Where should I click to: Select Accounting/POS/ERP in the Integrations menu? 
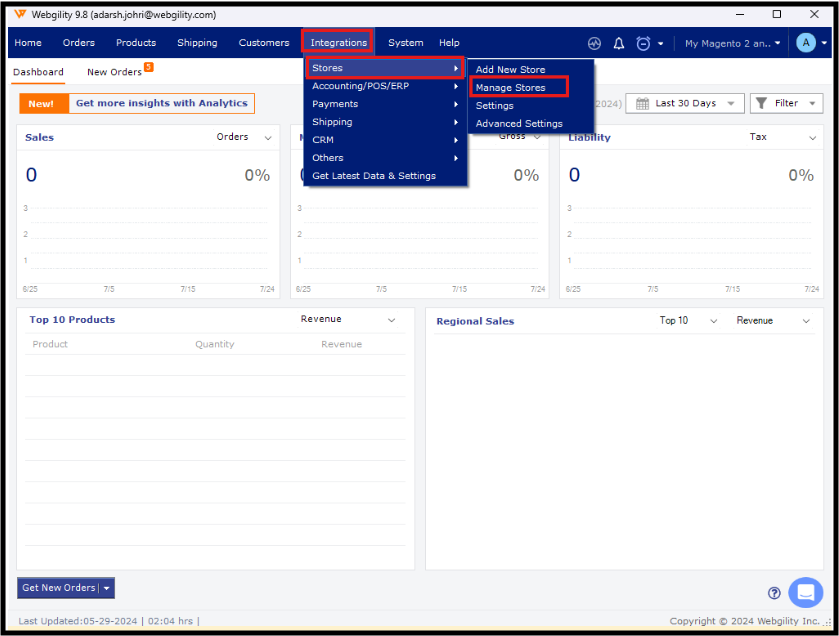(385, 86)
